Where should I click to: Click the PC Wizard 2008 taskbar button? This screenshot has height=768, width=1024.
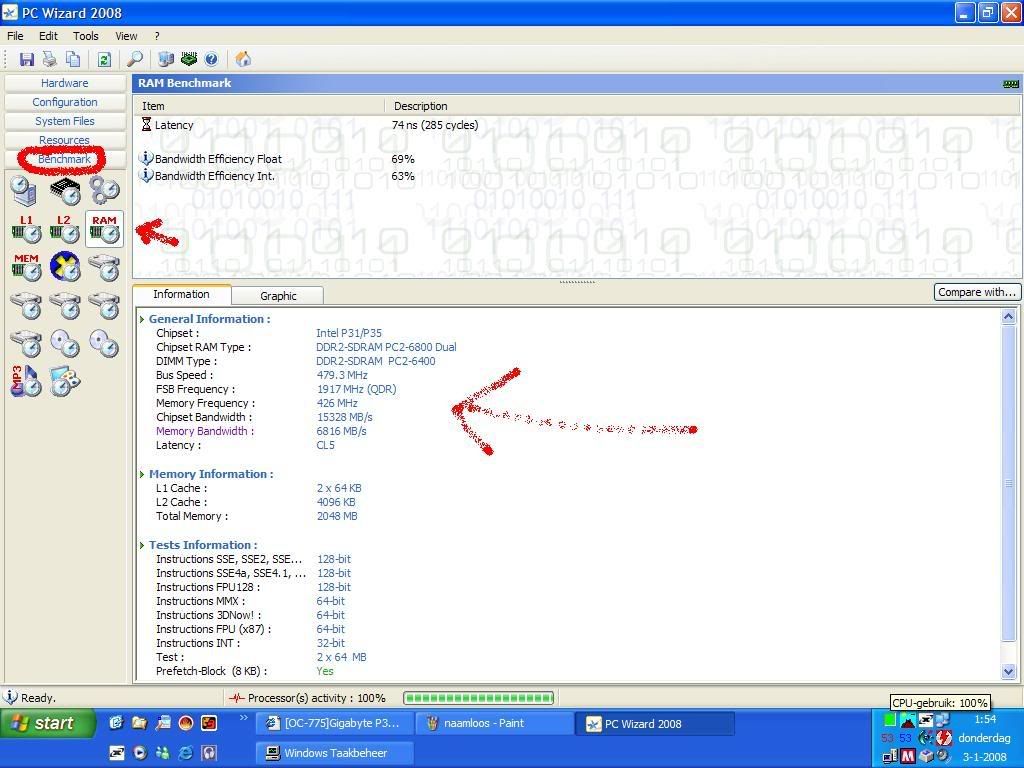655,724
